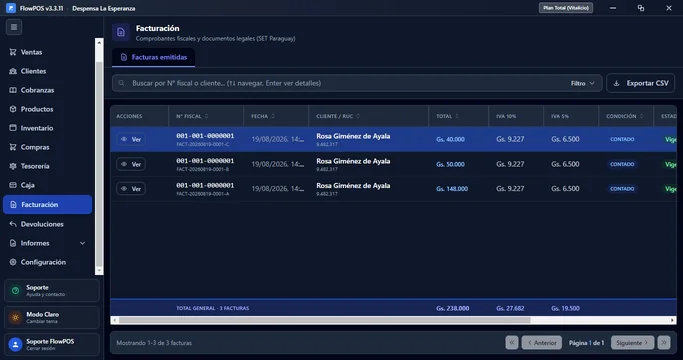683x360 pixels.
Task: Click the Clientes people icon
Action: (x=13, y=71)
